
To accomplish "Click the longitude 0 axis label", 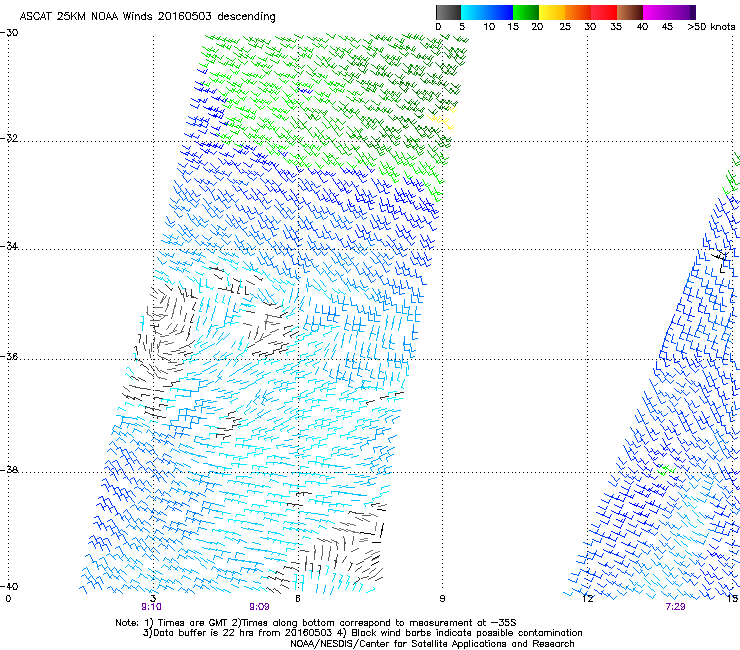I will point(8,599).
